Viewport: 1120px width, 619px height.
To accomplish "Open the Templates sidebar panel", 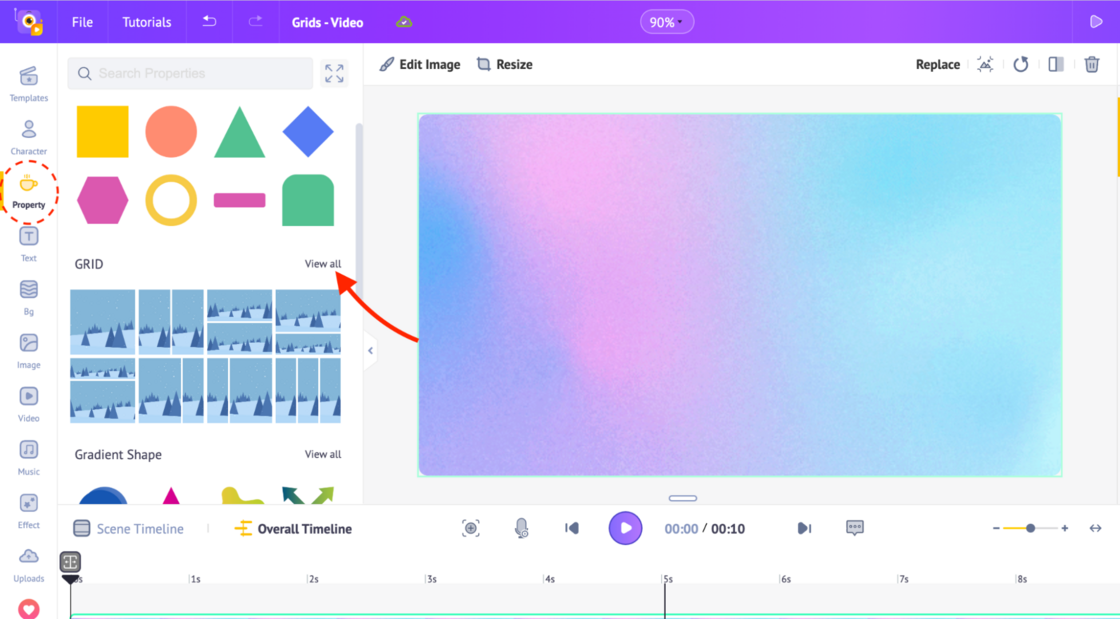I will (29, 84).
